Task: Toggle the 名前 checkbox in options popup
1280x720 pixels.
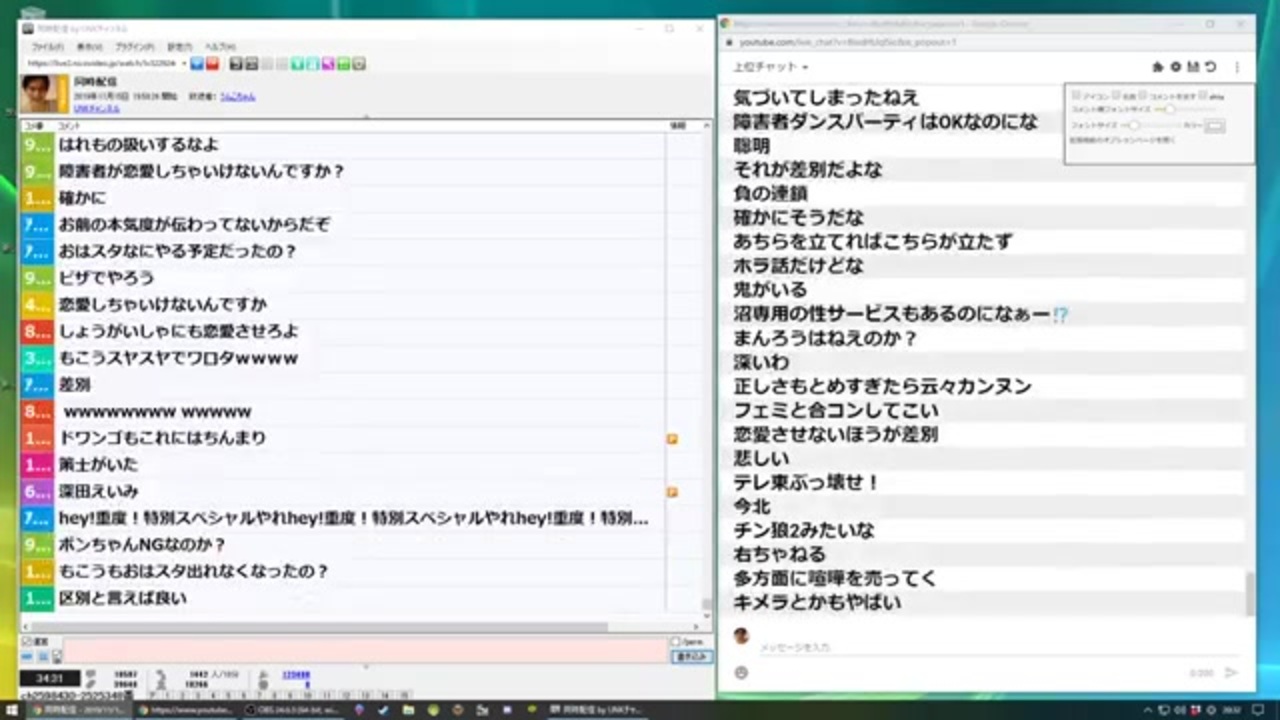Action: [1116, 96]
